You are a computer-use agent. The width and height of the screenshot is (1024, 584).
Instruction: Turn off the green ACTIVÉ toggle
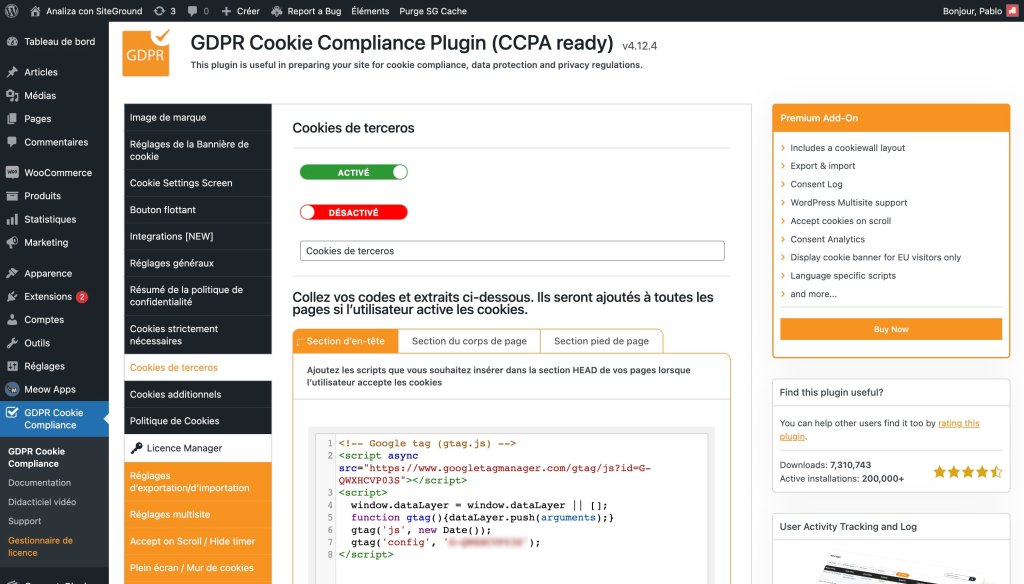[x=353, y=172]
